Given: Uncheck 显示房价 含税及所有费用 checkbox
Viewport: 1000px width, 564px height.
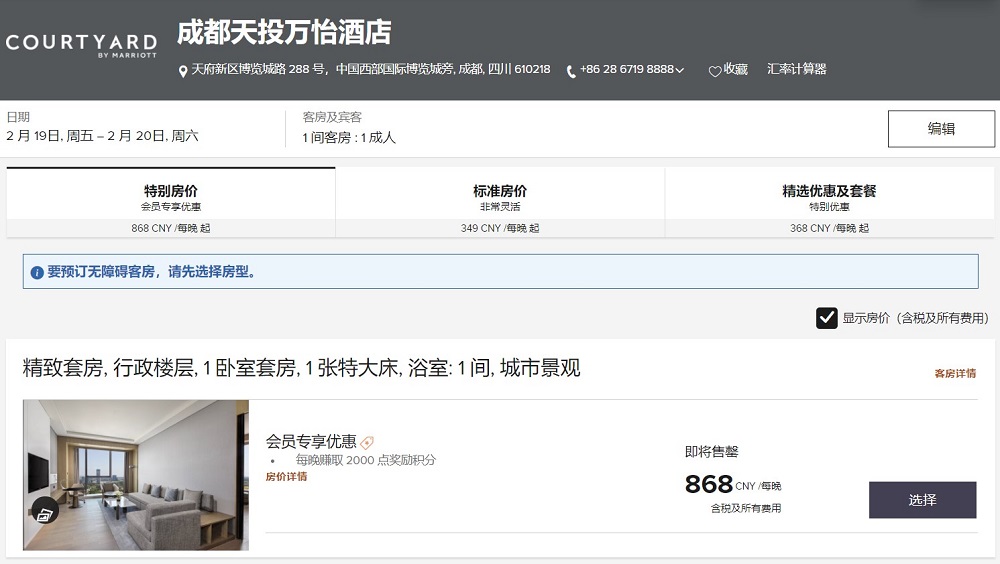Looking at the screenshot, I should point(827,318).
